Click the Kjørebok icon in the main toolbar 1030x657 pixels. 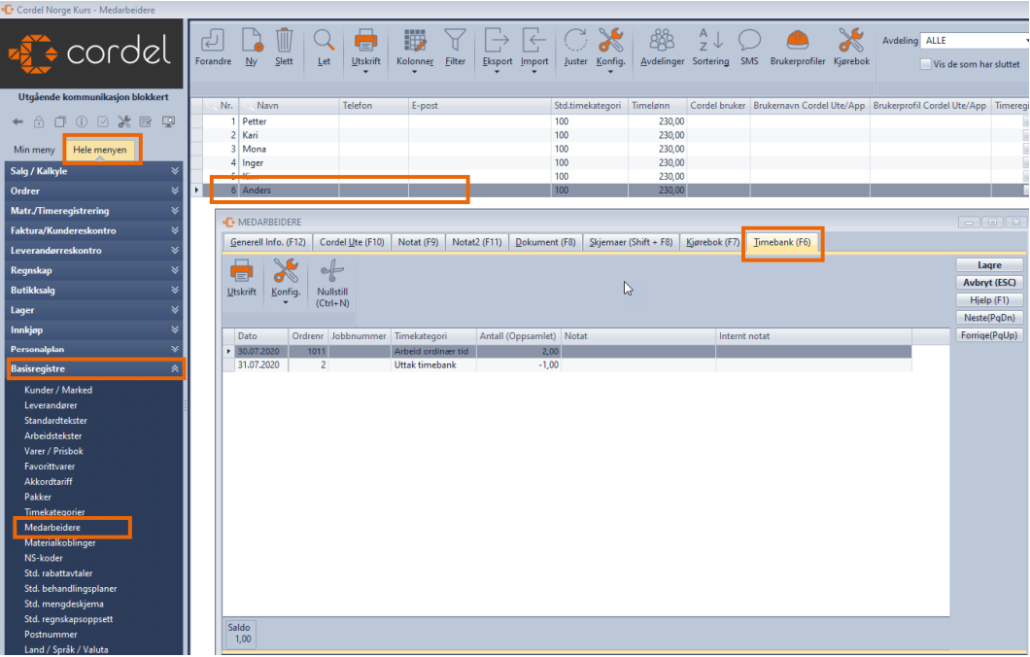coord(851,41)
